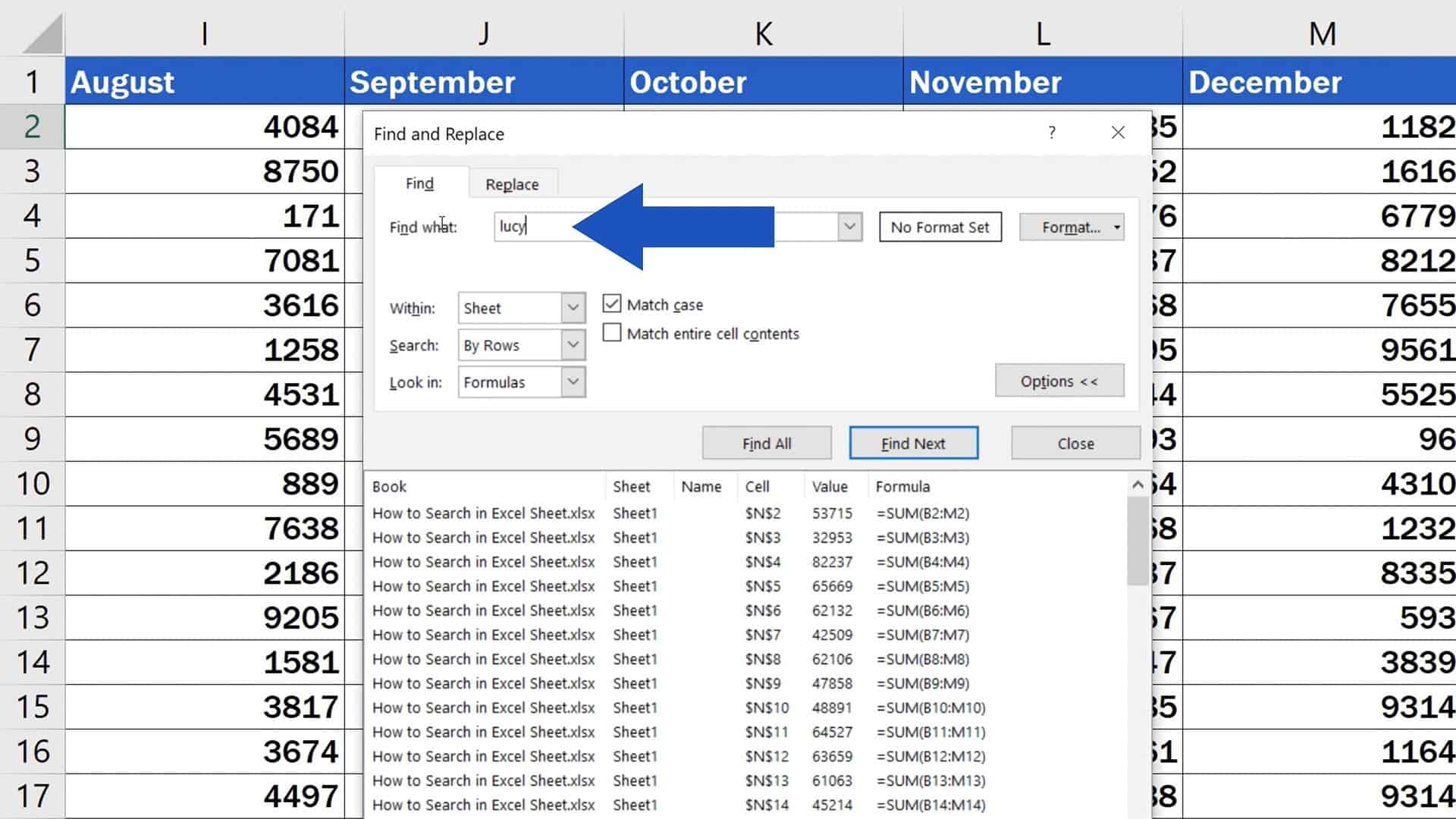Collapse search settings with Options button
Image resolution: width=1456 pixels, height=819 pixels.
(x=1059, y=381)
